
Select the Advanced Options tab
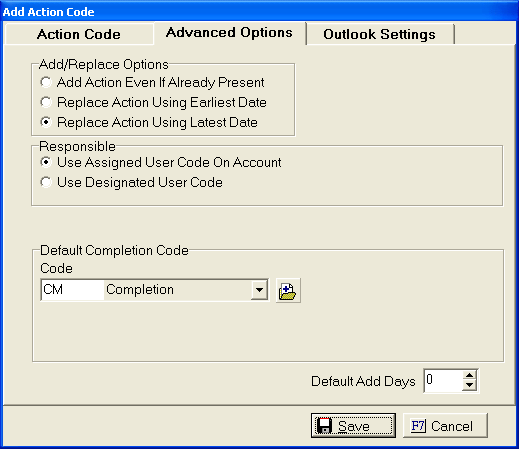pyautogui.click(x=230, y=33)
